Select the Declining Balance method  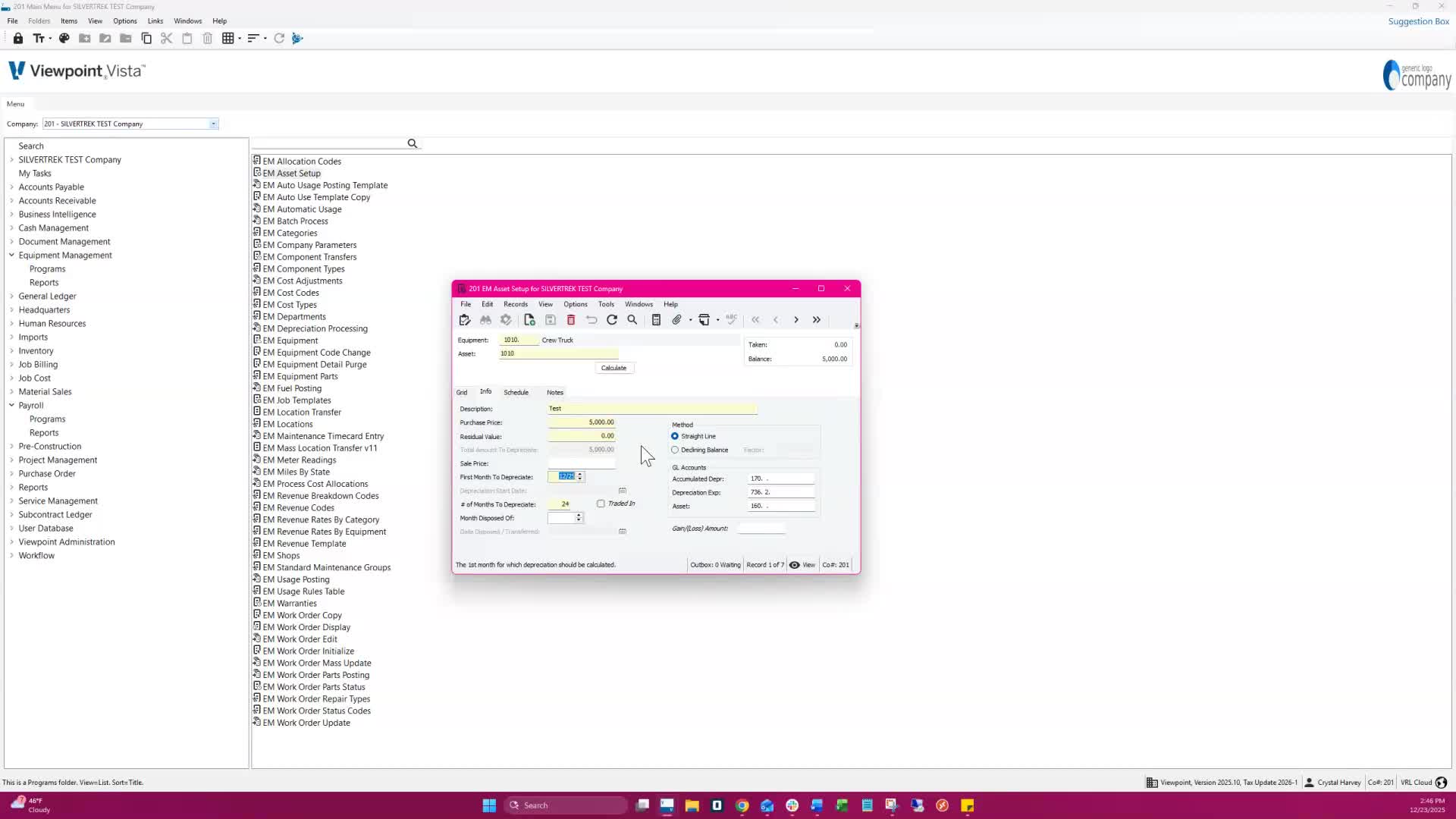click(x=675, y=450)
